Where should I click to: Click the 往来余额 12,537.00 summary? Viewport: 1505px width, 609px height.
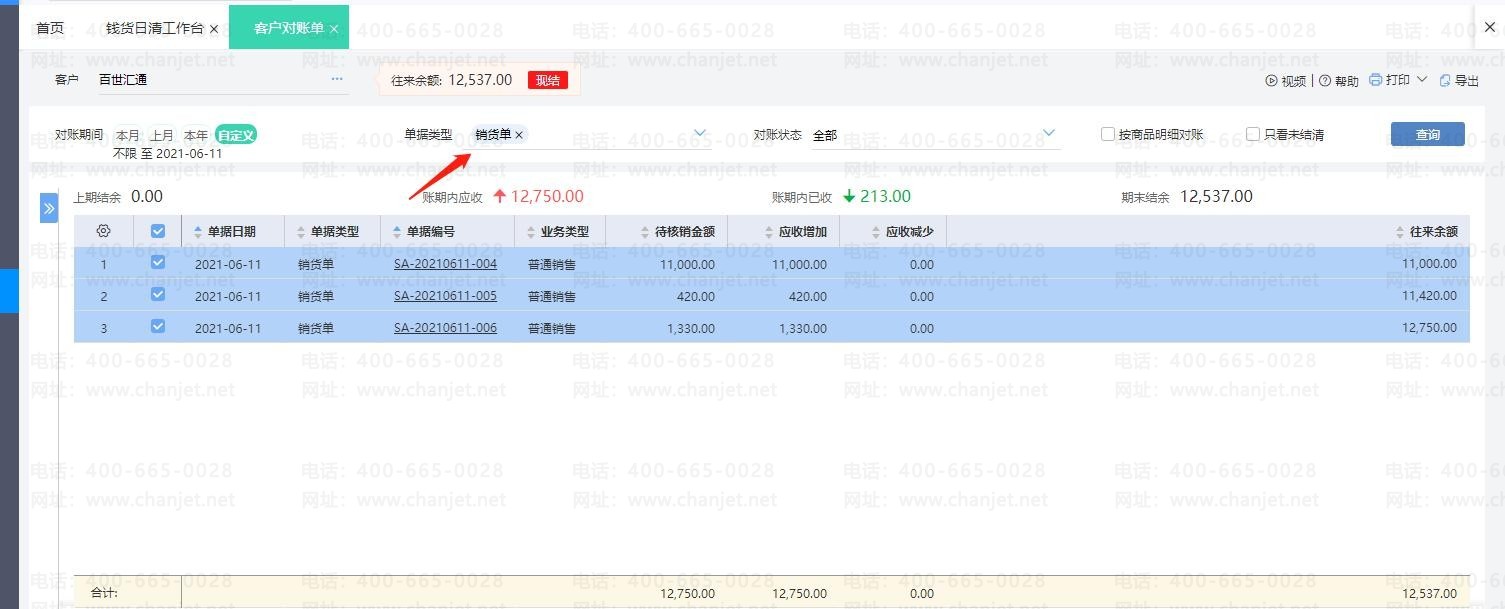1430,594
